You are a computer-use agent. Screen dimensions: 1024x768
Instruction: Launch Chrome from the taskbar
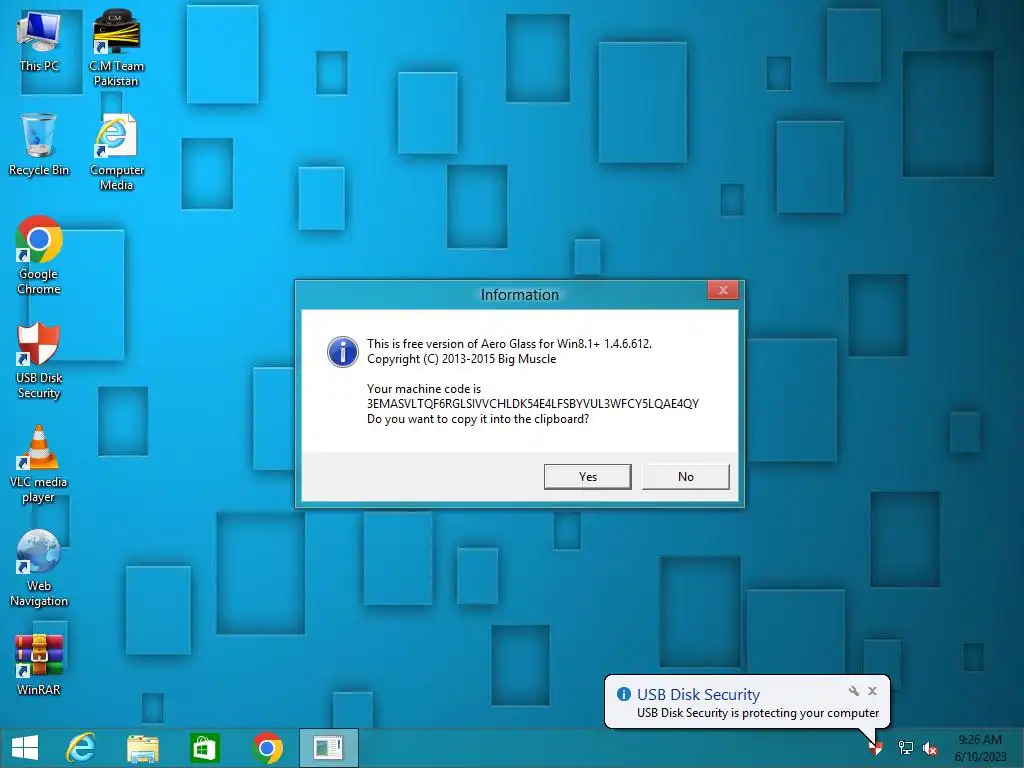coord(267,748)
